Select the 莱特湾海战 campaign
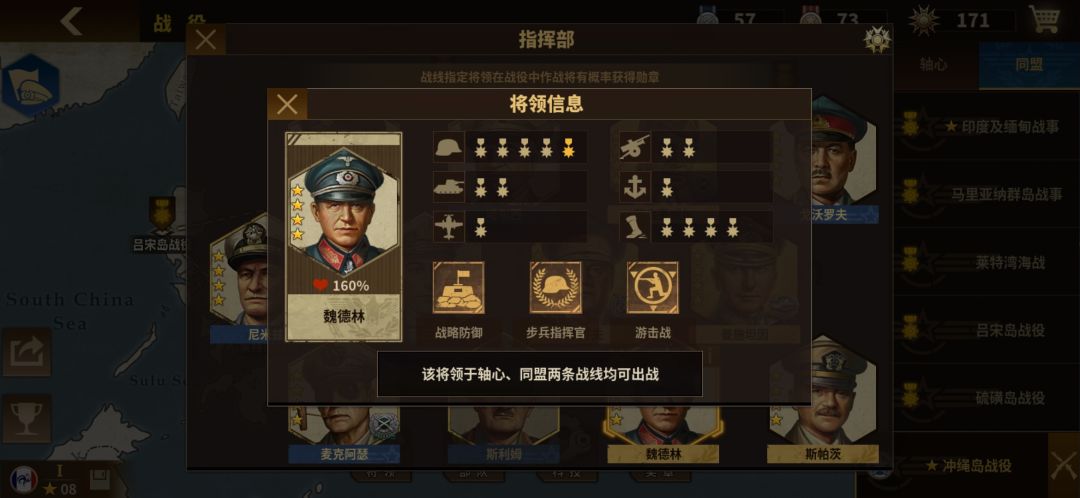 (x=986, y=262)
